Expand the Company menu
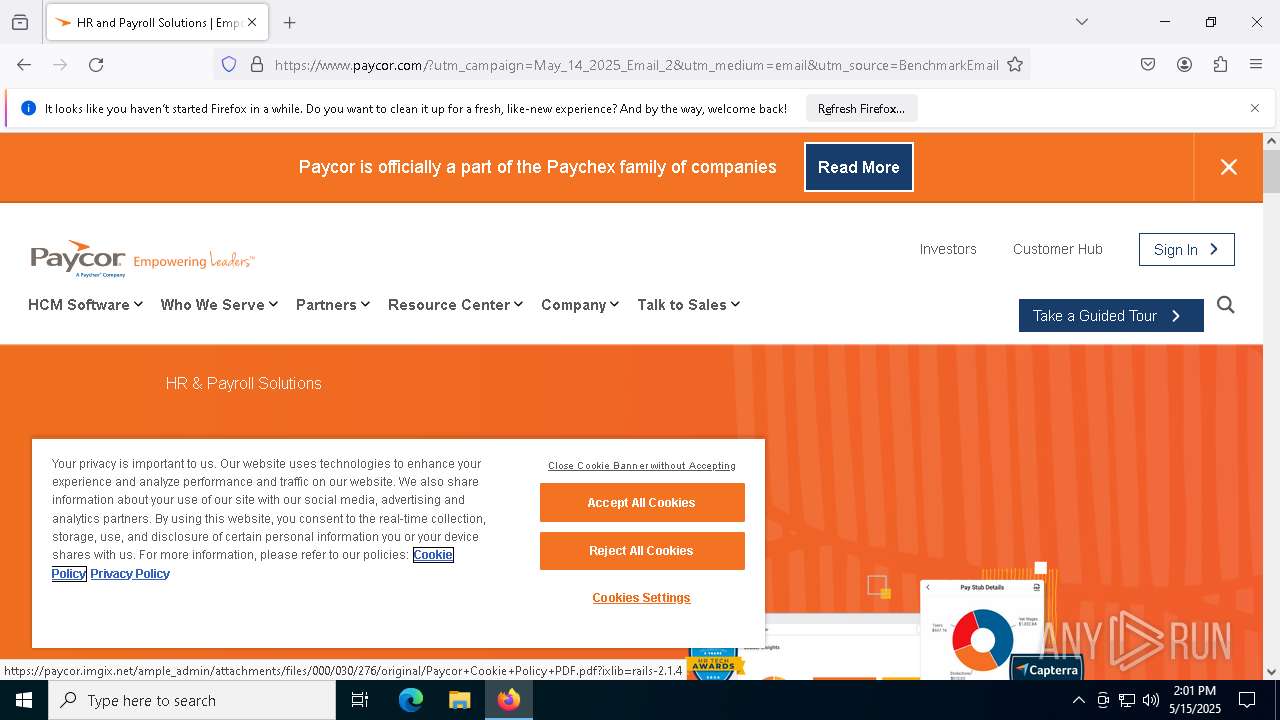 (x=580, y=305)
